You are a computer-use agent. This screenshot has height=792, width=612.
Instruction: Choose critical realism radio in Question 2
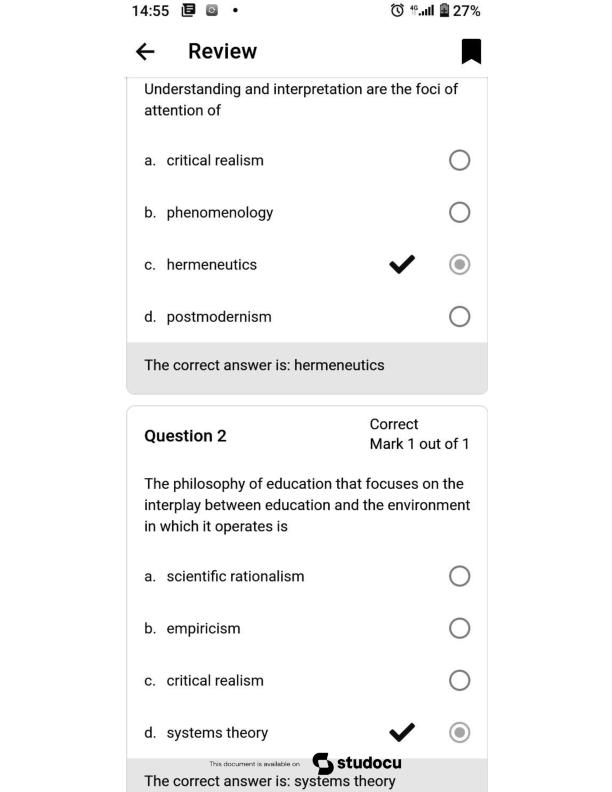pyautogui.click(x=460, y=680)
